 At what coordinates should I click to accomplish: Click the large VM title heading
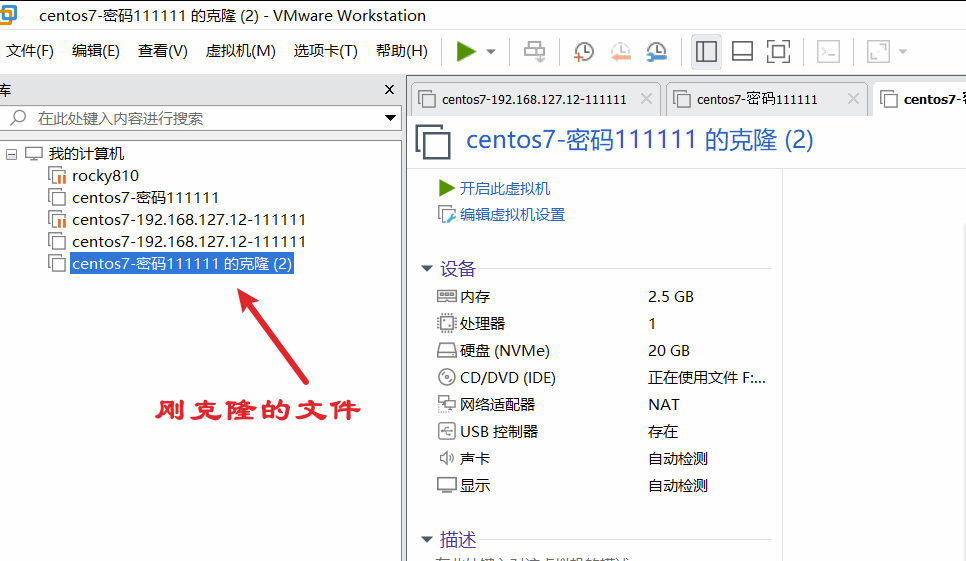click(639, 140)
